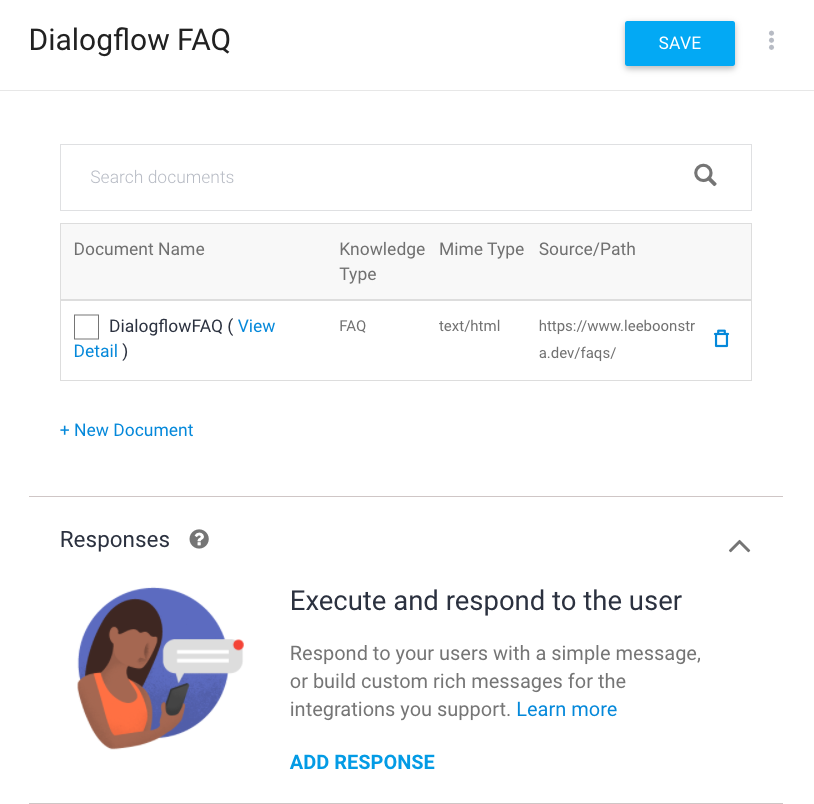Image resolution: width=814 pixels, height=804 pixels.
Task: Click the Source/Path column header
Action: coord(587,249)
